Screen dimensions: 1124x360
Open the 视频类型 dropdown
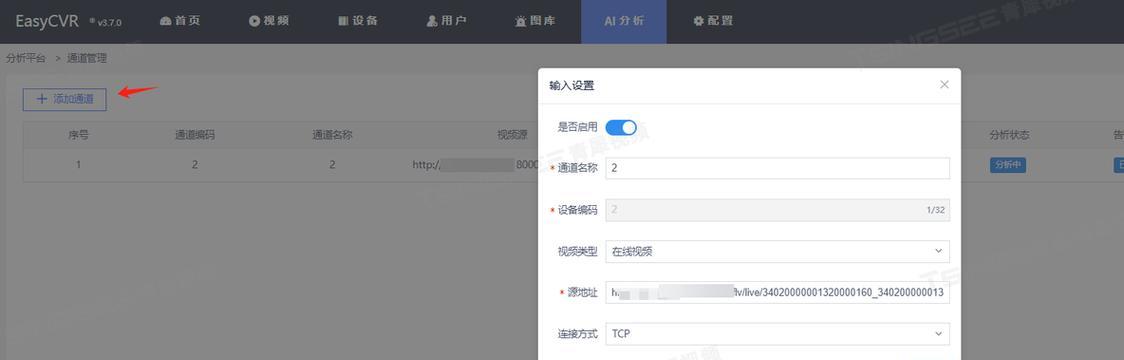(x=778, y=251)
